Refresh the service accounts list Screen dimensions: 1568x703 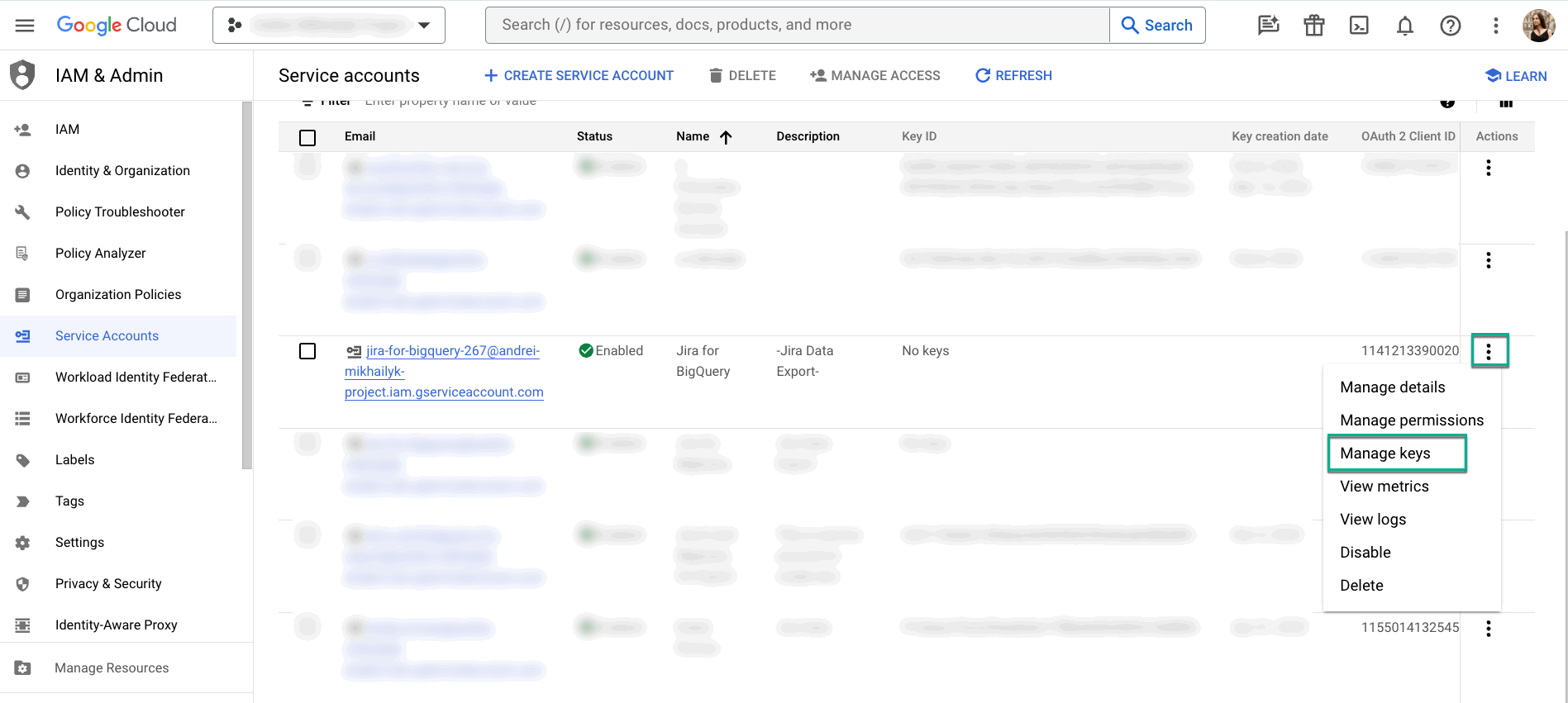pyautogui.click(x=1013, y=76)
